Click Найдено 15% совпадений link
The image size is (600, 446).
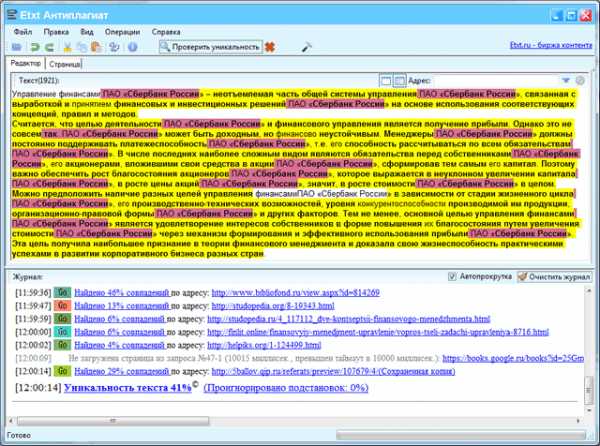121,306
